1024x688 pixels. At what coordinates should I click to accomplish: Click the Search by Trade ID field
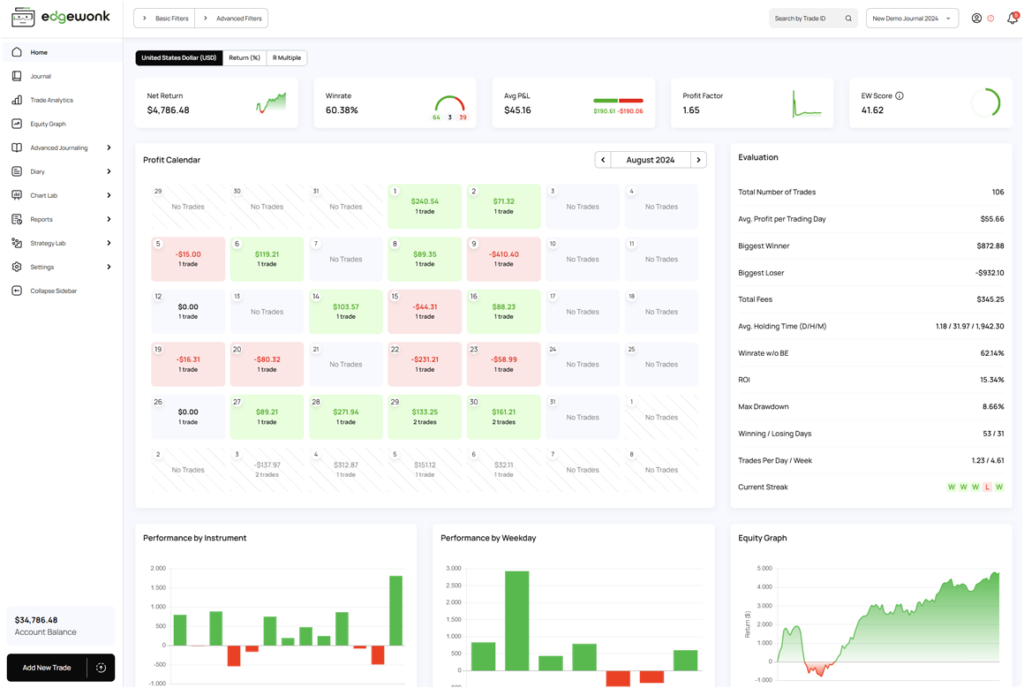coord(805,18)
